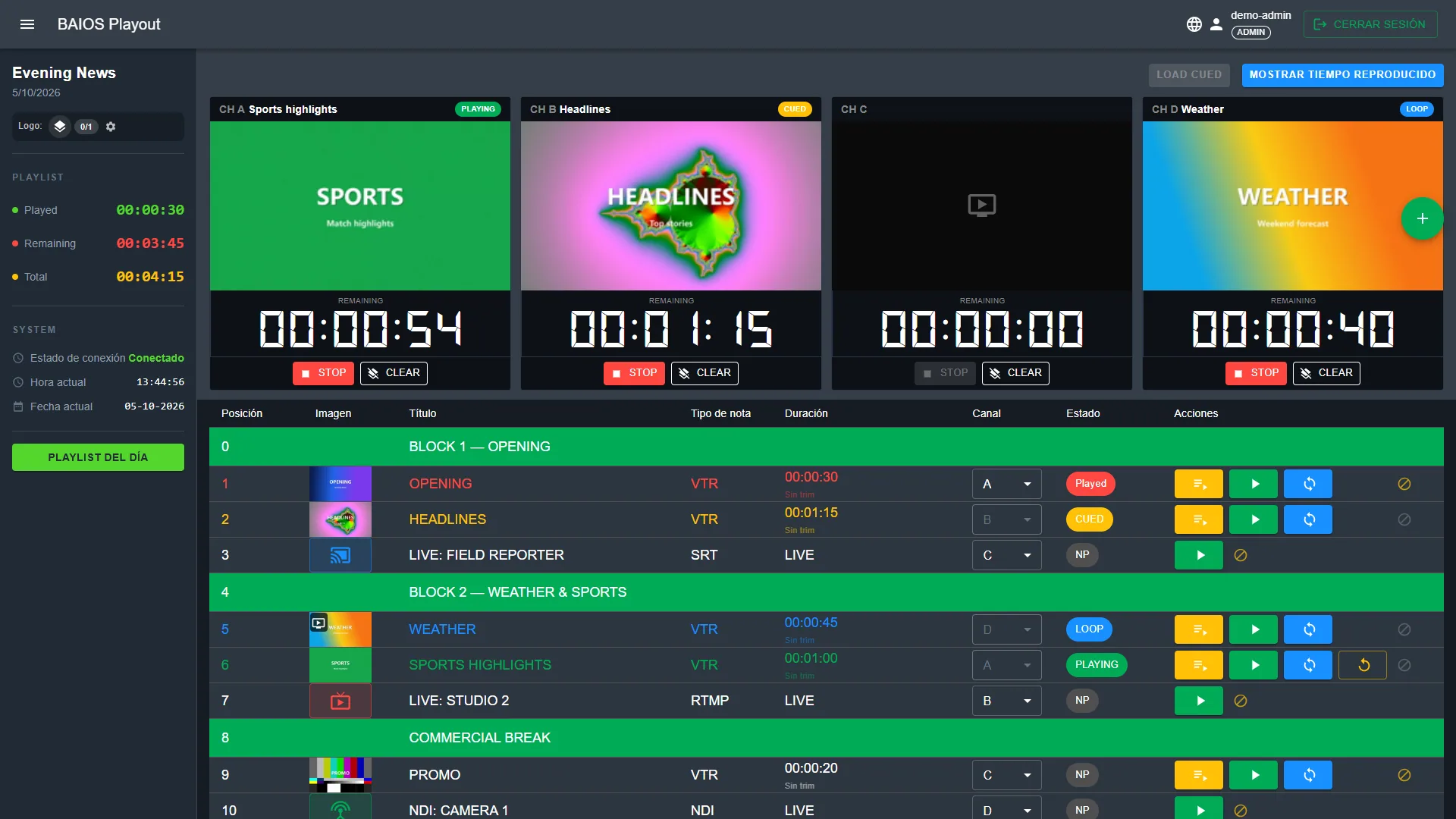This screenshot has width=1456, height=819.
Task: Click the logo layers icon
Action: coord(60,127)
